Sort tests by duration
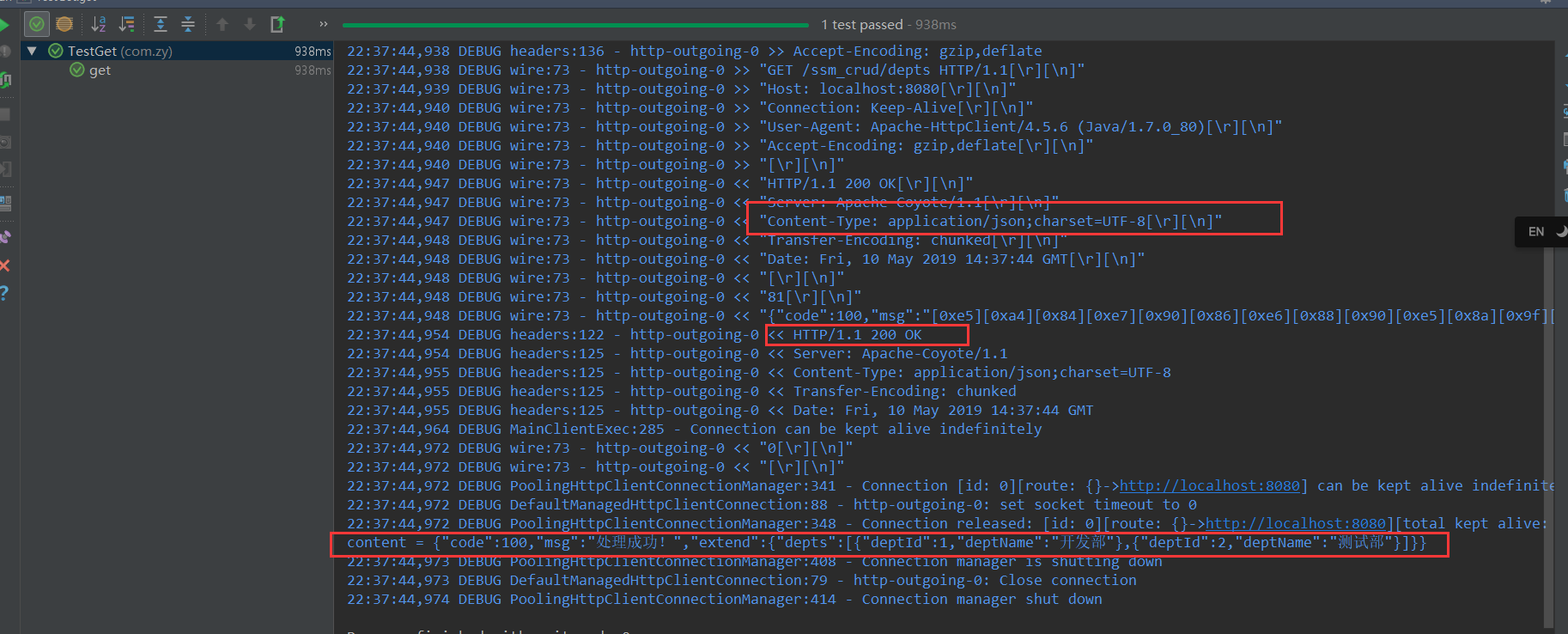 tap(127, 24)
